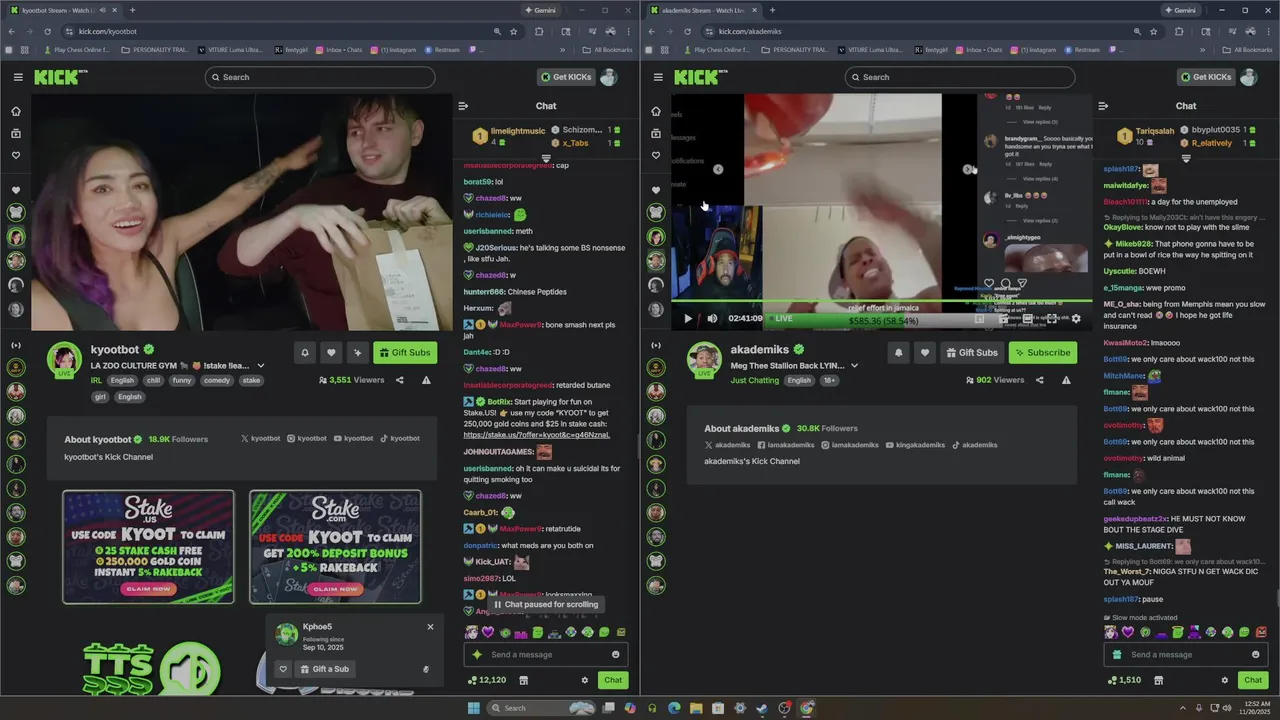This screenshot has width=1280, height=720.
Task: Click kyootbot X social link
Action: click(260, 438)
